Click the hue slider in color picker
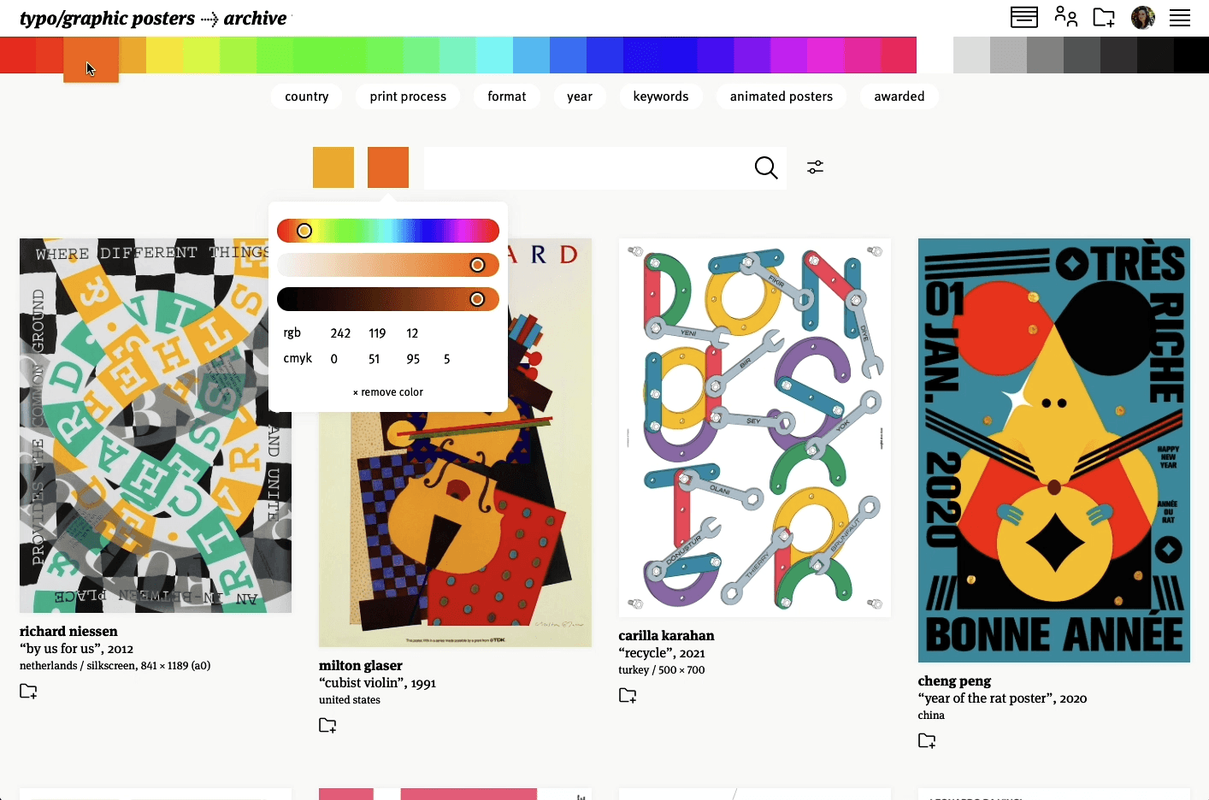This screenshot has width=1209, height=800. [x=388, y=231]
